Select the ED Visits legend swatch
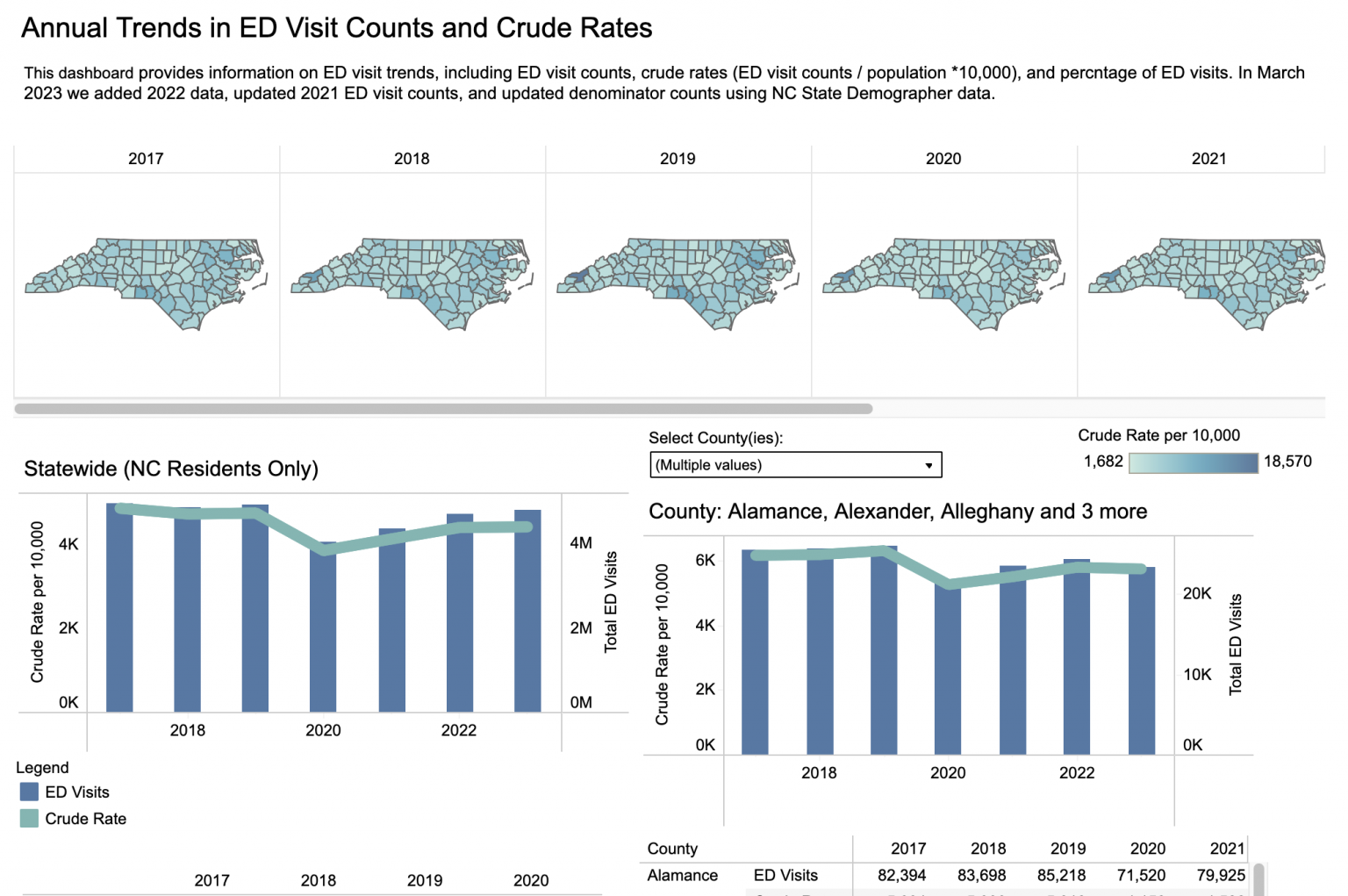1348x896 pixels. point(27,792)
